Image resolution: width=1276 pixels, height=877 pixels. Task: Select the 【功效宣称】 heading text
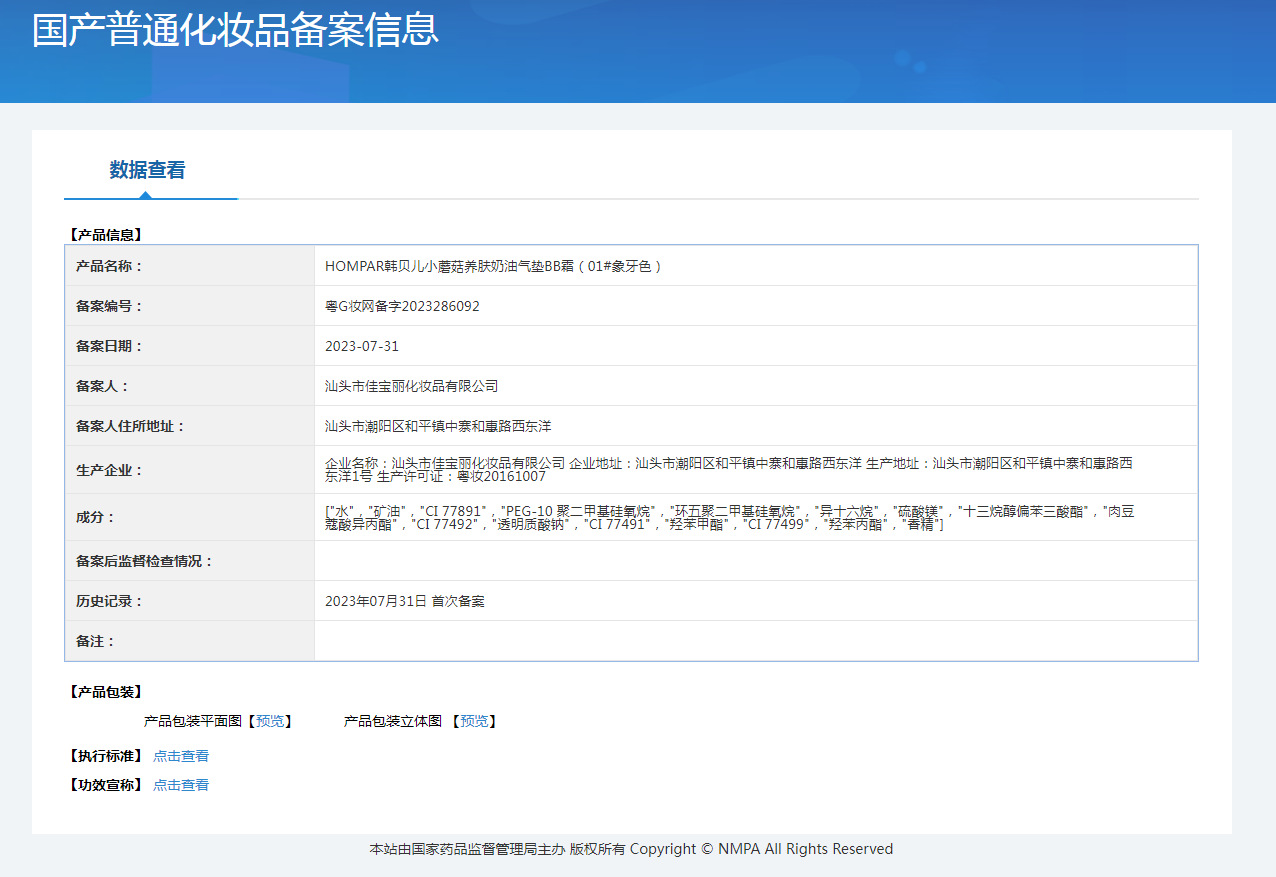tap(106, 785)
